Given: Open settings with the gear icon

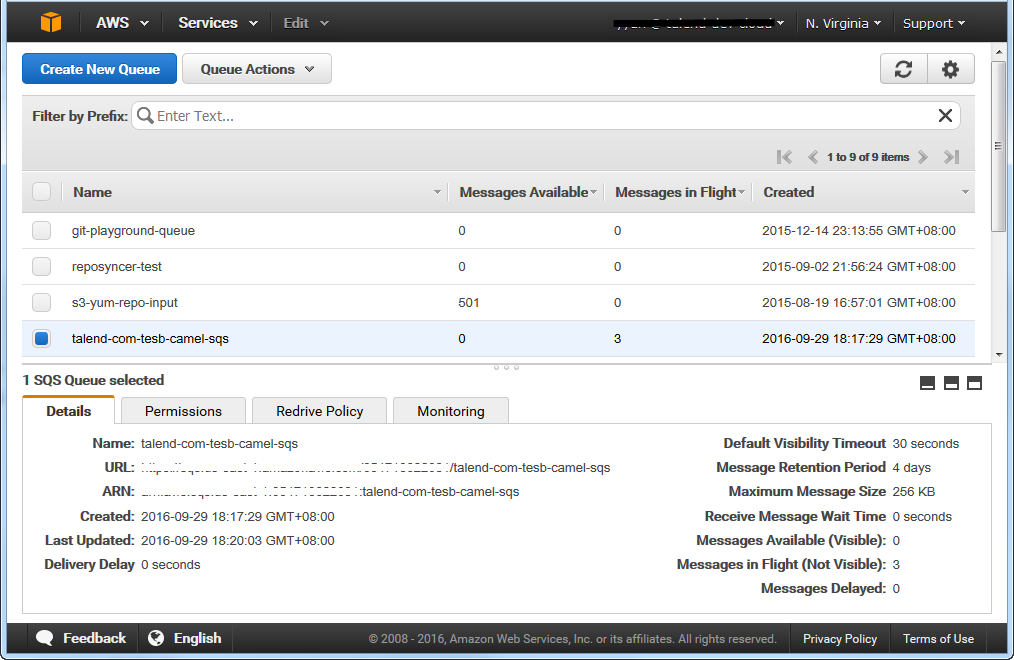Looking at the screenshot, I should click(x=950, y=69).
